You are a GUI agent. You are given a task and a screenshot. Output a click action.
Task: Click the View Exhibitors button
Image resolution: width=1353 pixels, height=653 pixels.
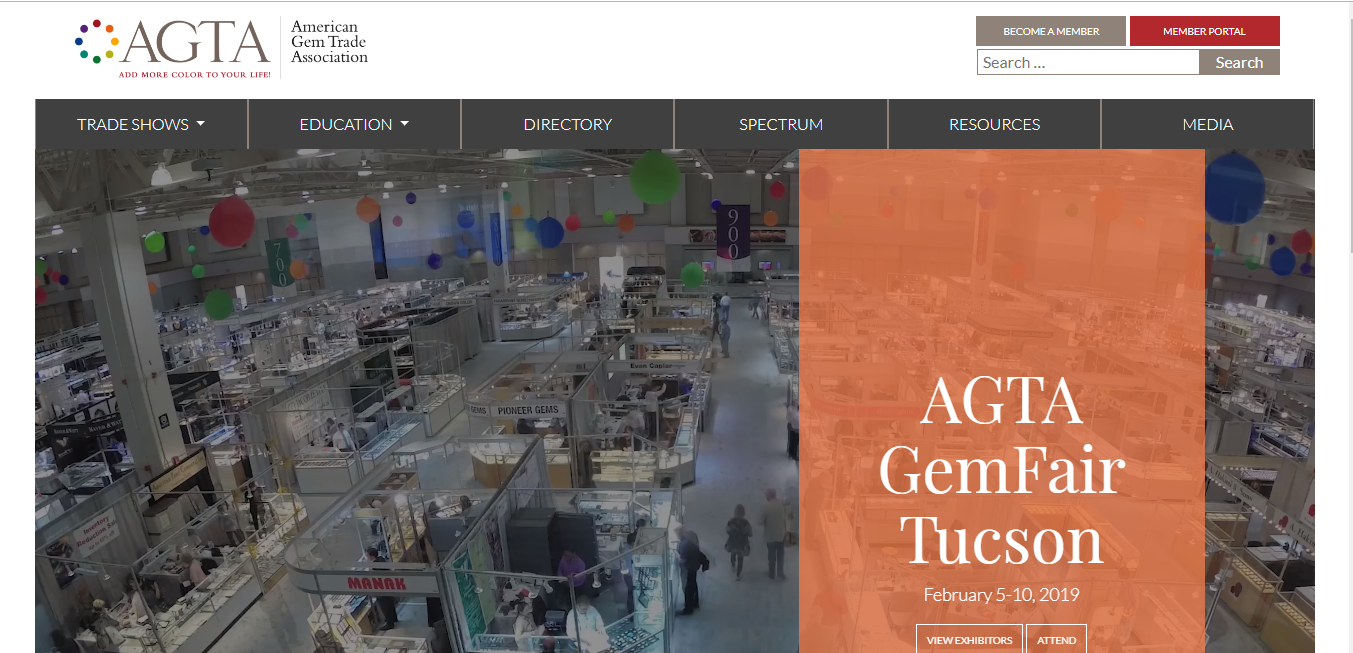coord(968,640)
